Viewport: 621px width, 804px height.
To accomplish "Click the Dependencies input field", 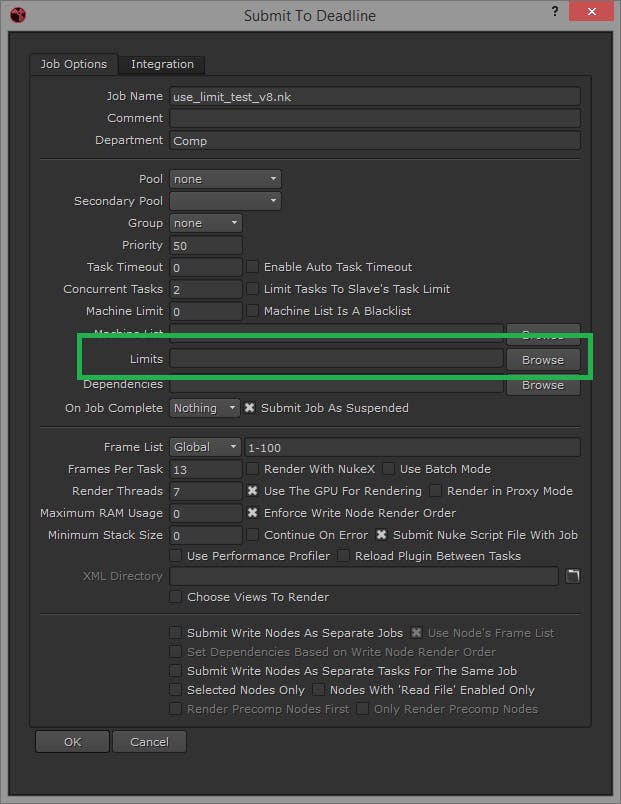I will 336,385.
